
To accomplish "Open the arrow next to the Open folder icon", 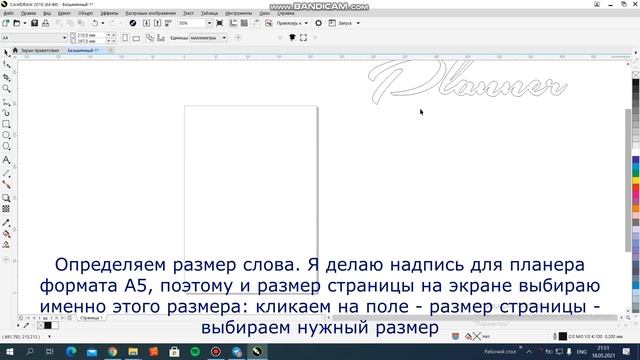I will tap(24, 23).
